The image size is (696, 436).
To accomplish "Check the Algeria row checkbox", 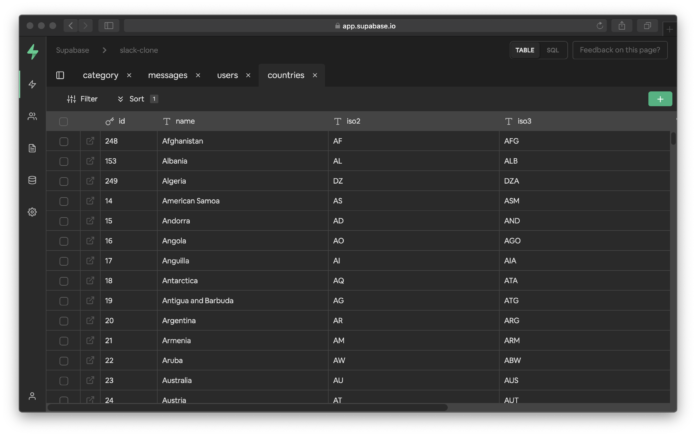I will pyautogui.click(x=63, y=182).
